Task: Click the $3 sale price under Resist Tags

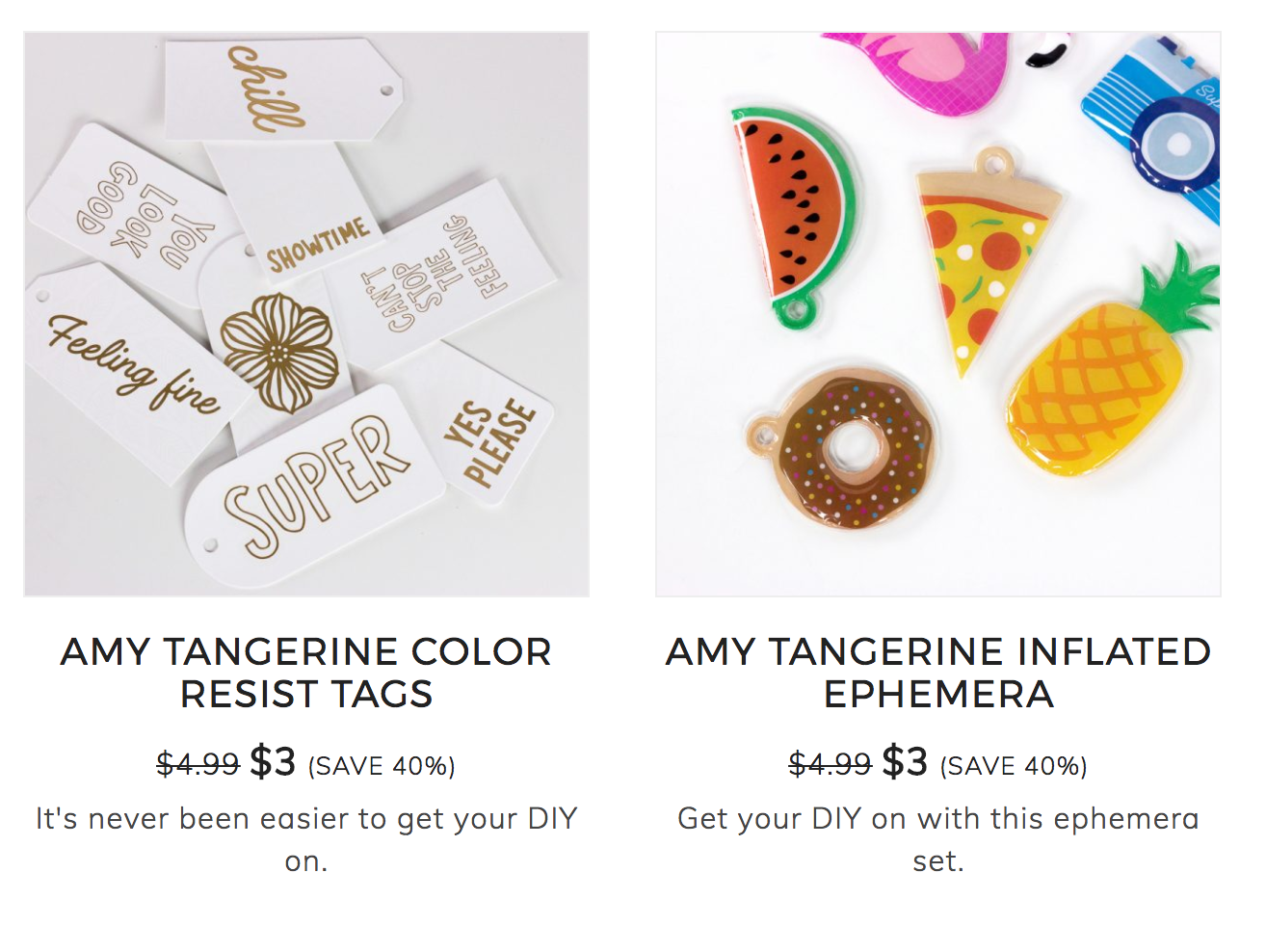Action: [273, 762]
